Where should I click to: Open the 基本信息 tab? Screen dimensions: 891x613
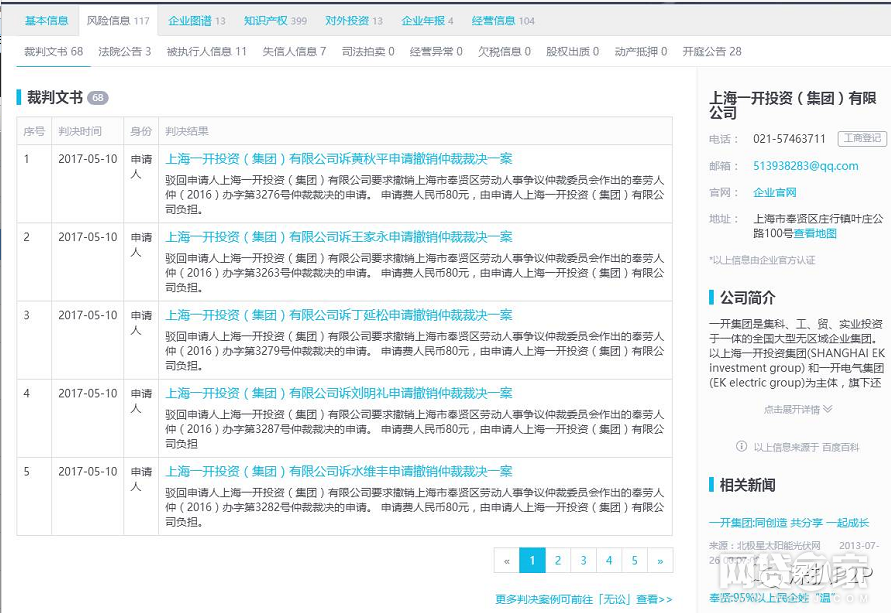(47, 21)
